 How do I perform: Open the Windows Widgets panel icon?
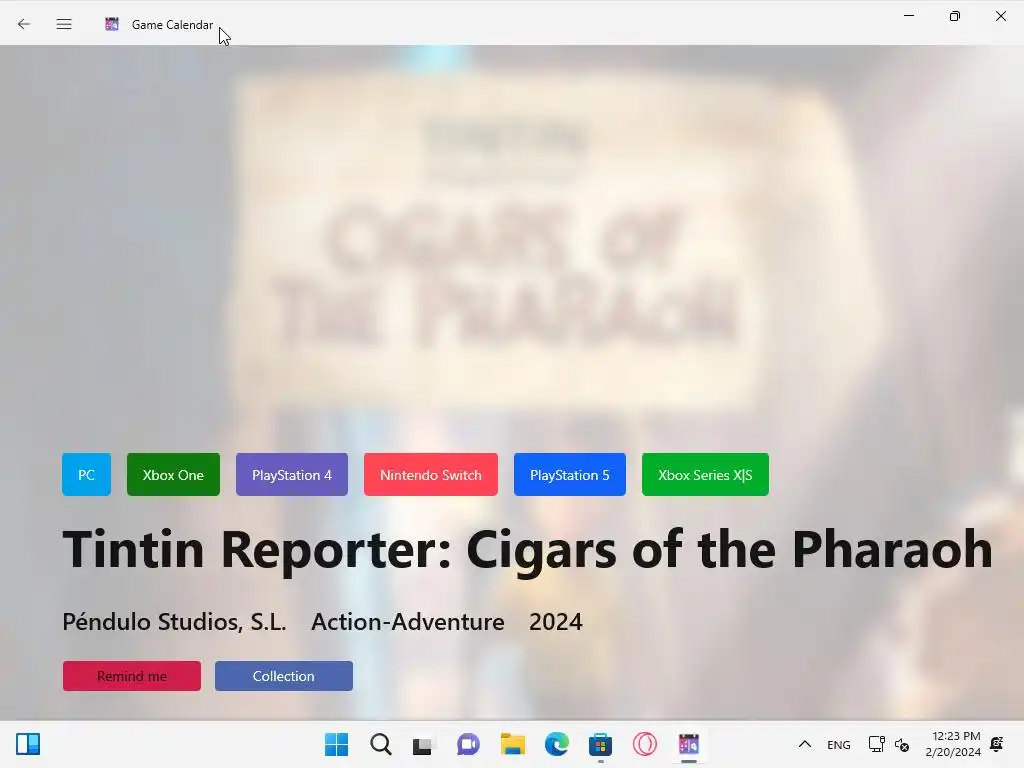[28, 744]
